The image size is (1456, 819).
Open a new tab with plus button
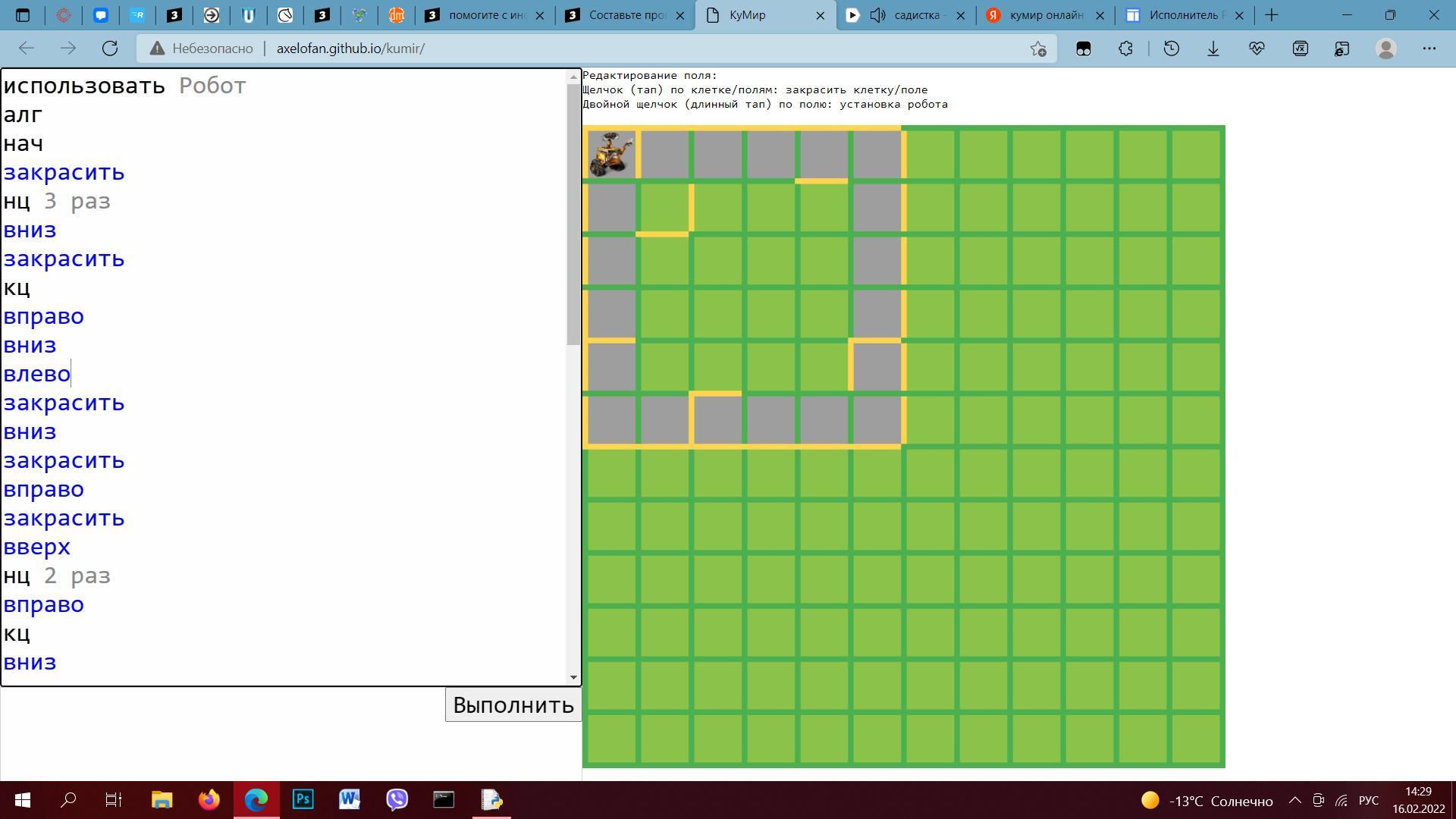(x=1272, y=15)
